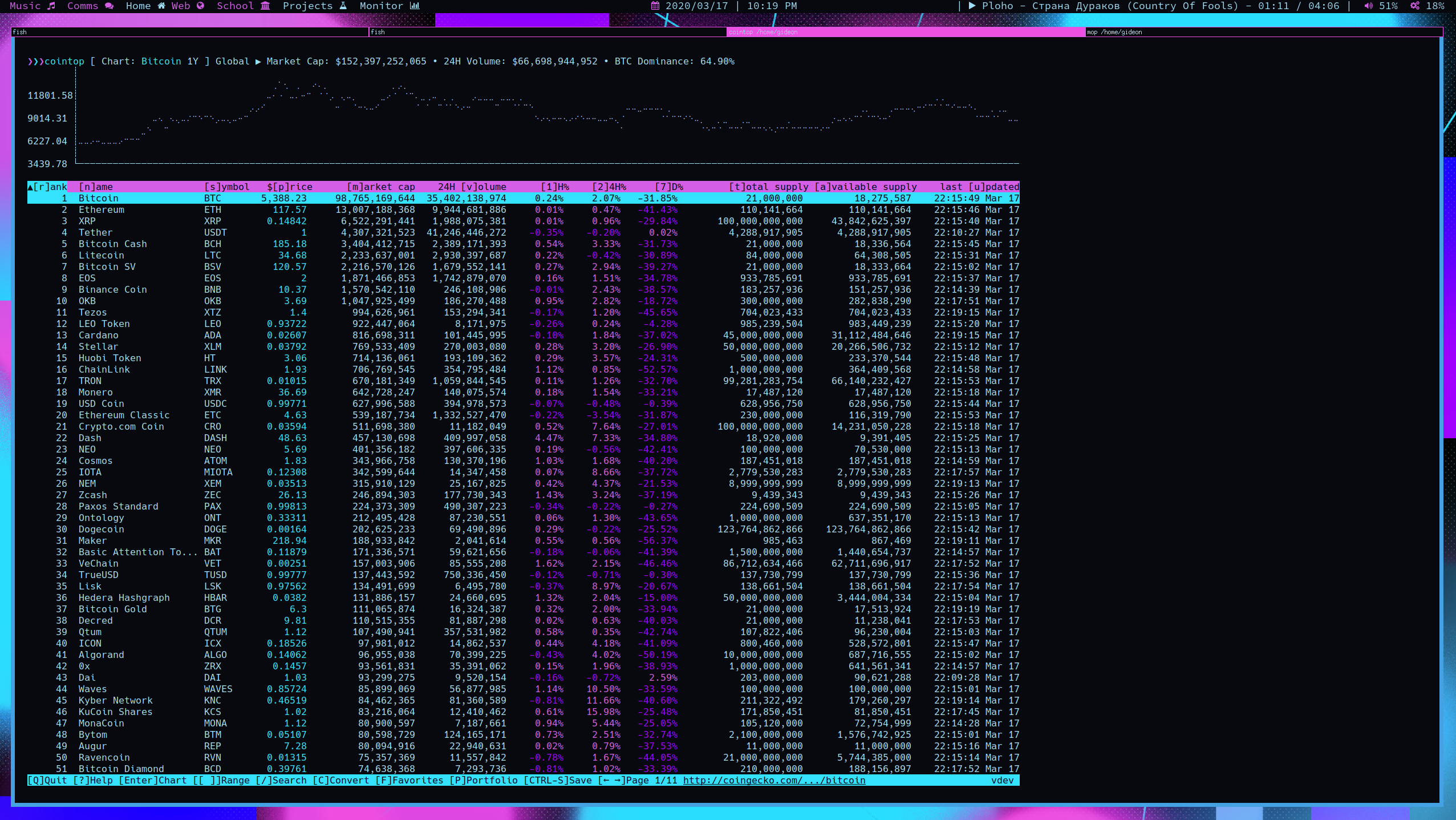Select the Bitcoin Cash row

(x=523, y=244)
